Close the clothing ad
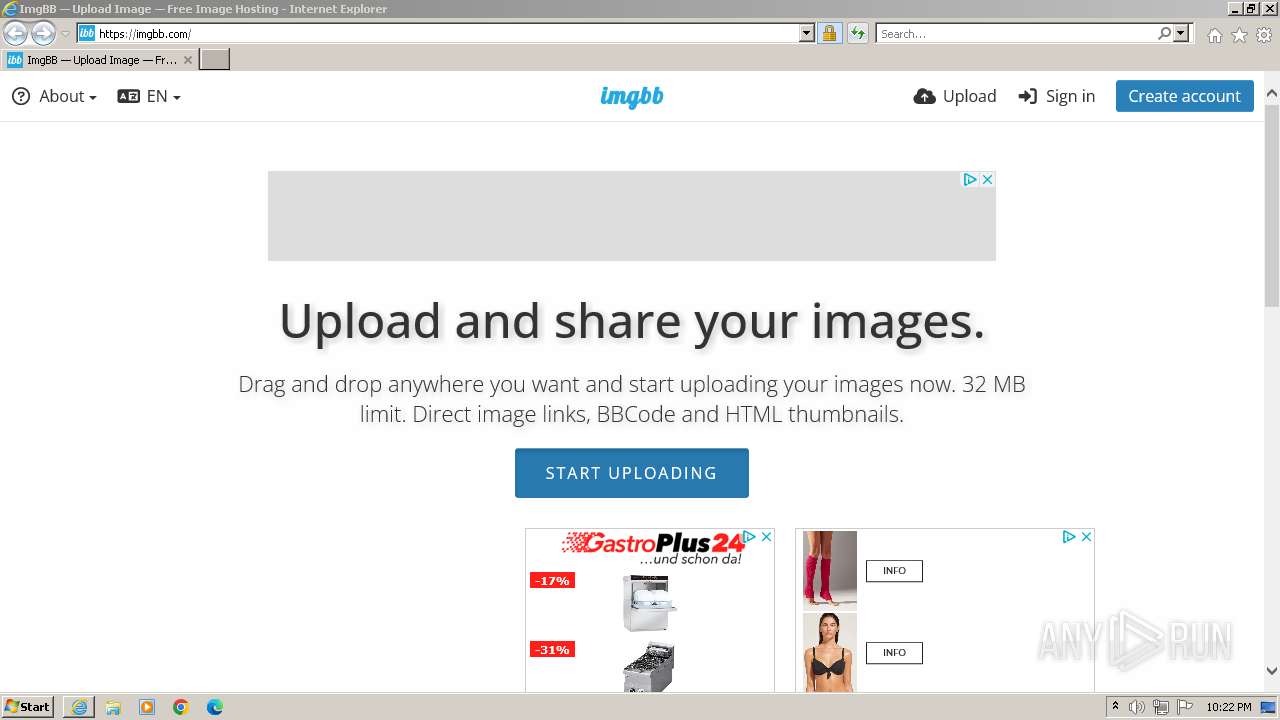Image resolution: width=1280 pixels, height=720 pixels. tap(1086, 537)
